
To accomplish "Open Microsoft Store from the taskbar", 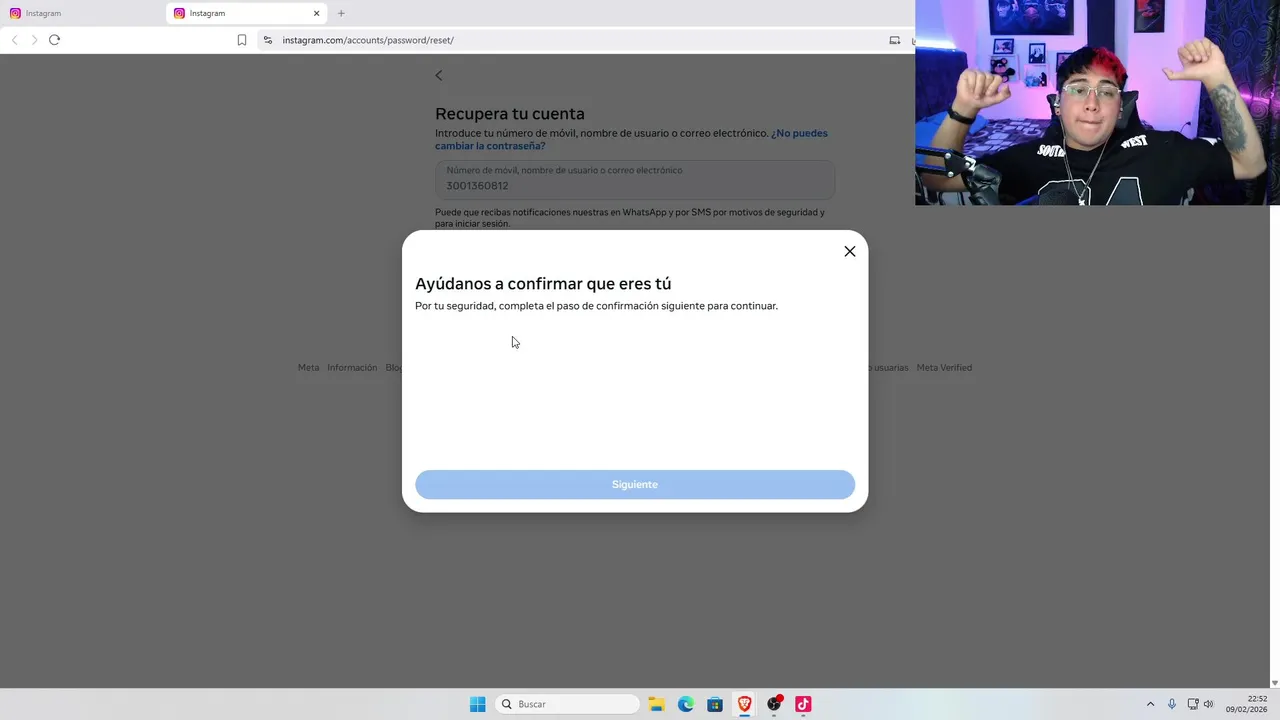I will point(715,704).
